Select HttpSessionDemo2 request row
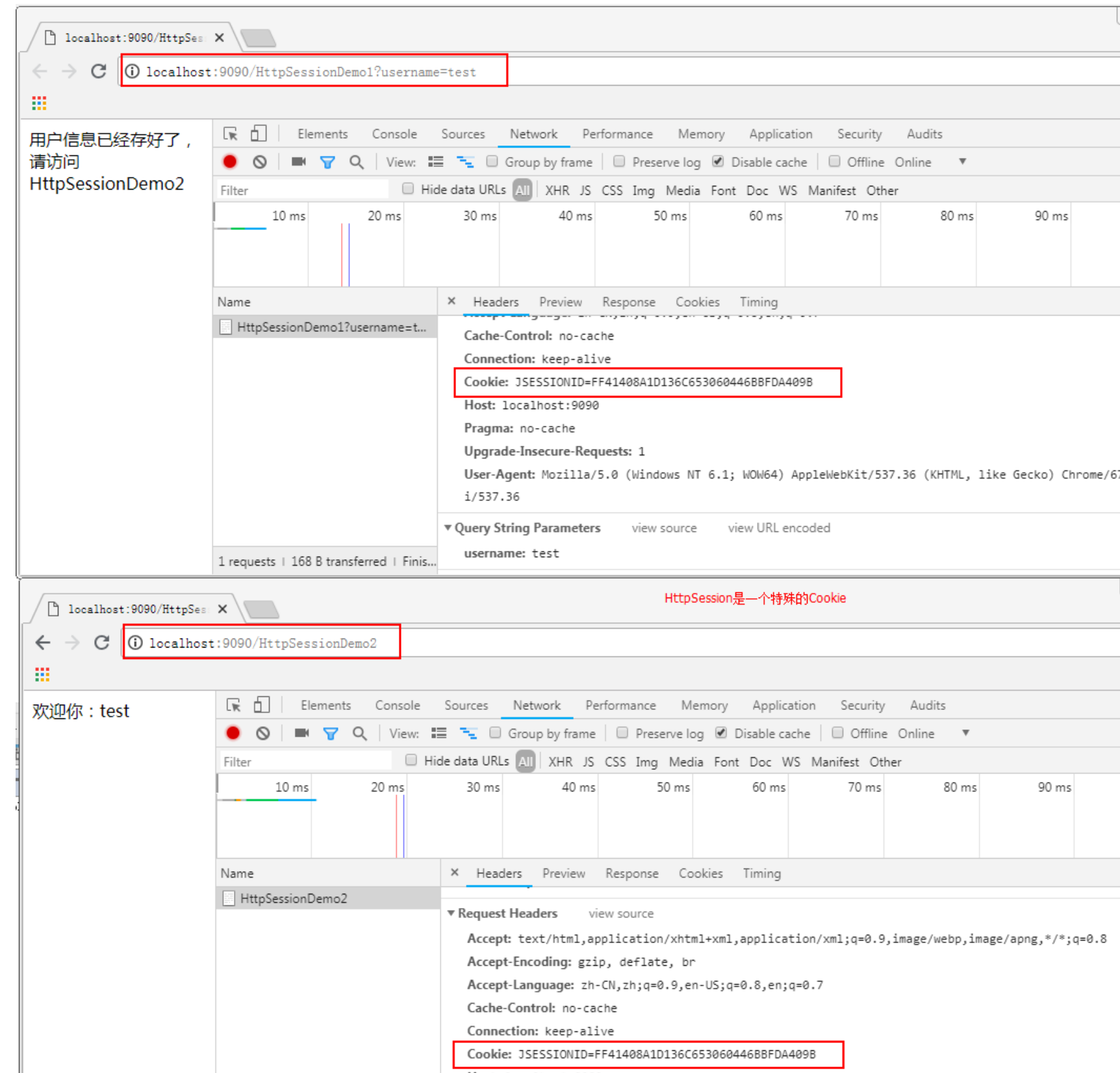The image size is (1120, 1073). tap(328, 898)
